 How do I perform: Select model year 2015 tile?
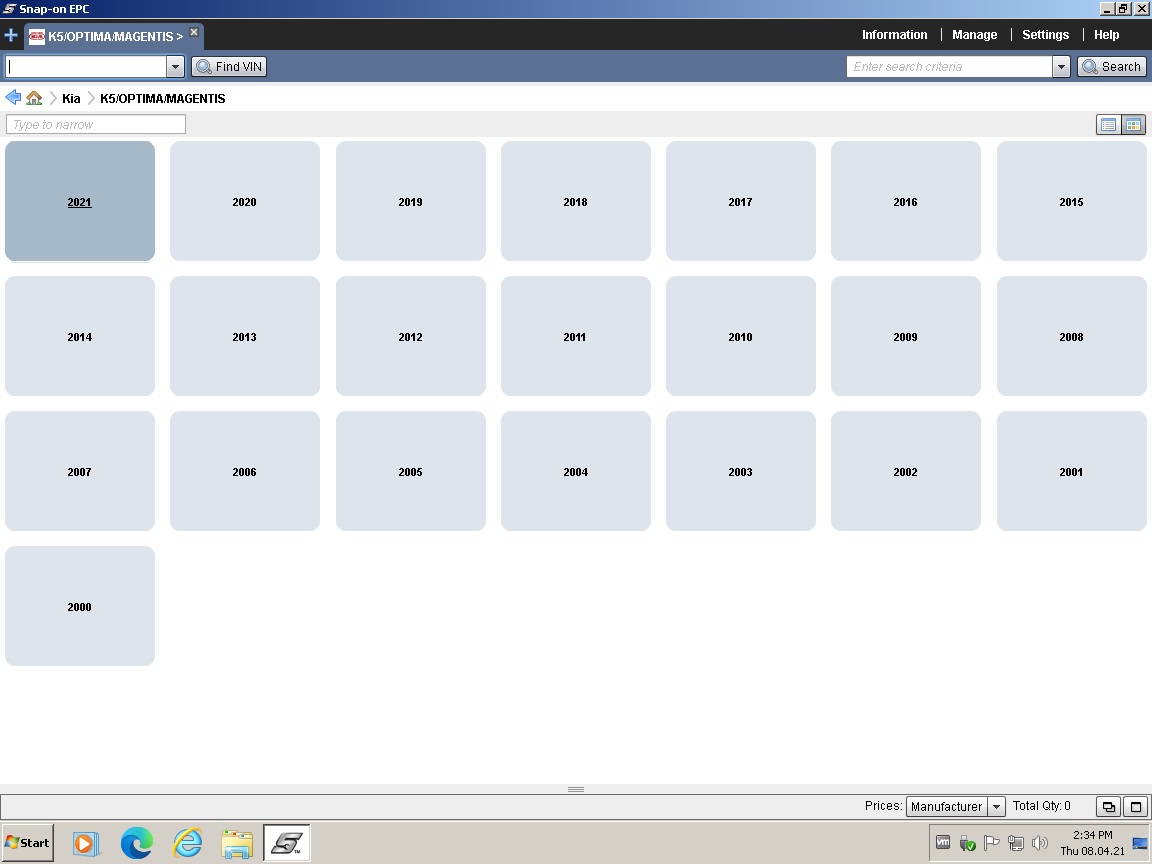pos(1071,201)
